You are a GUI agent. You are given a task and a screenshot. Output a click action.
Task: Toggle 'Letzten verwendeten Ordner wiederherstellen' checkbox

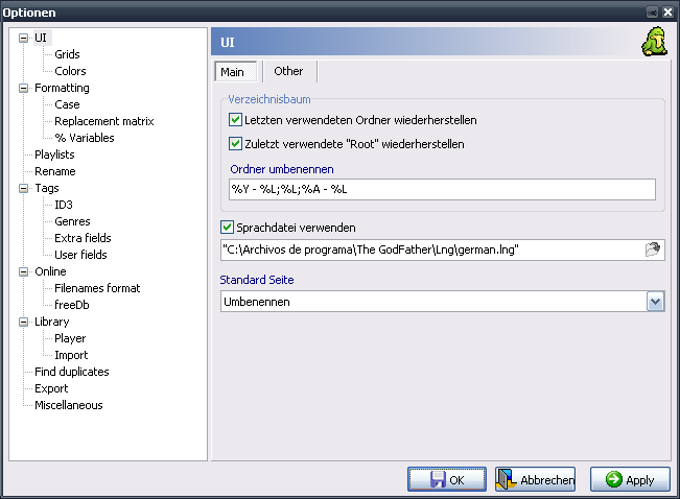(x=235, y=120)
